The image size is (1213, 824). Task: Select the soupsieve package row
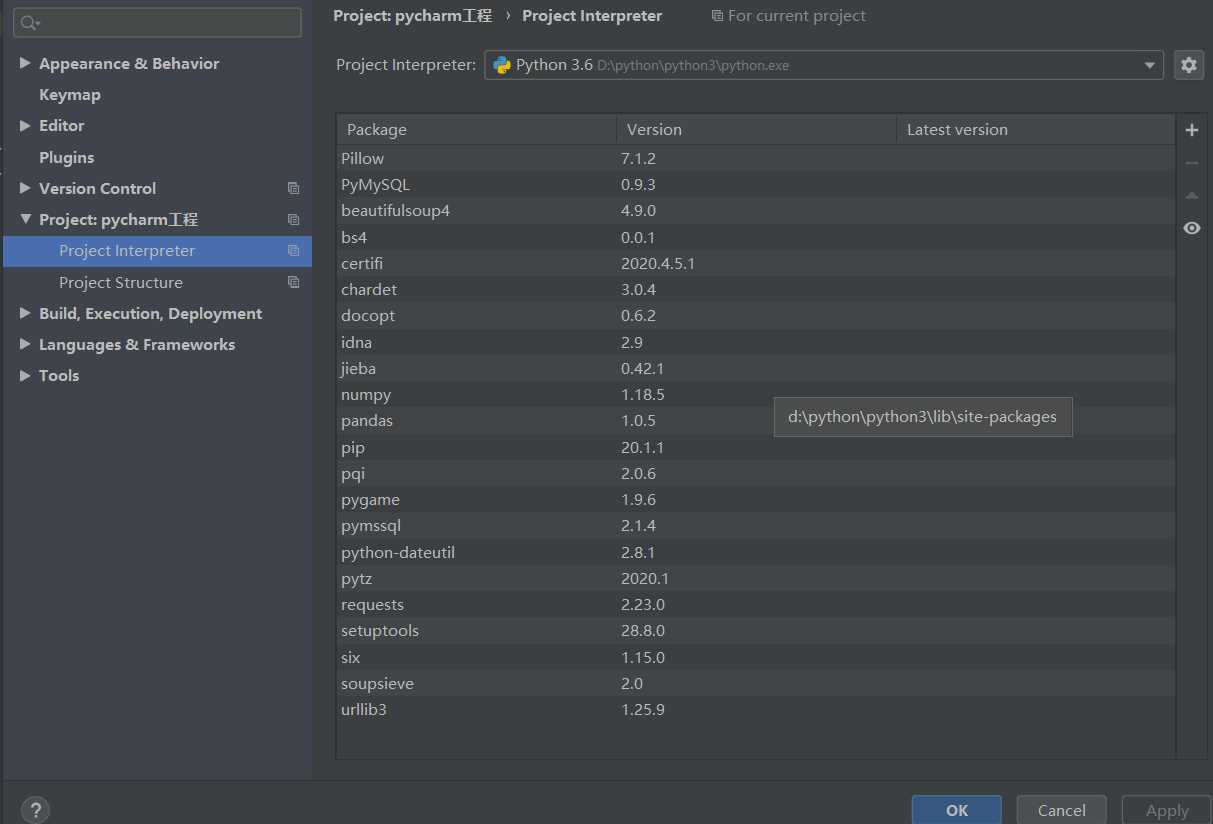(x=756, y=683)
